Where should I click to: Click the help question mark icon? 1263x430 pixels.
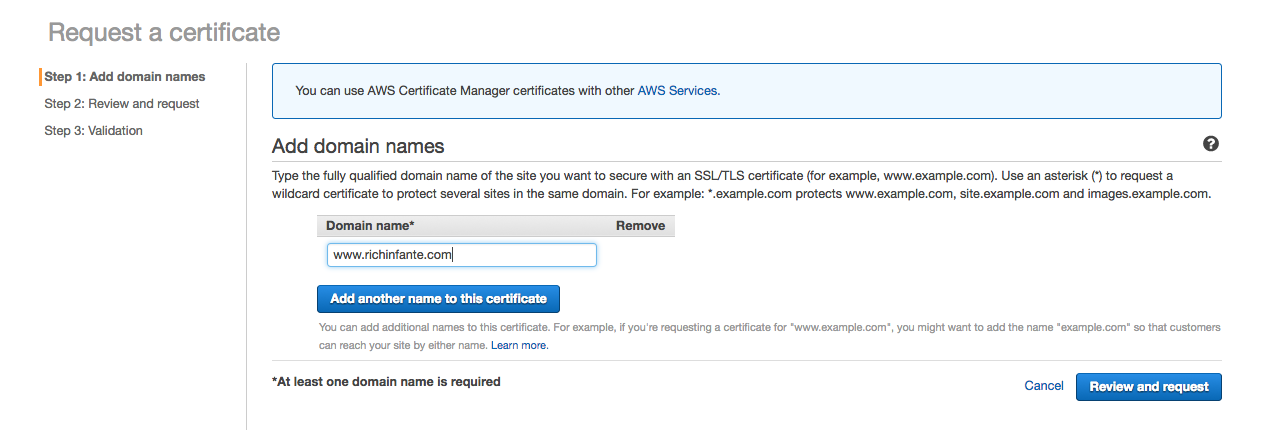[x=1211, y=144]
